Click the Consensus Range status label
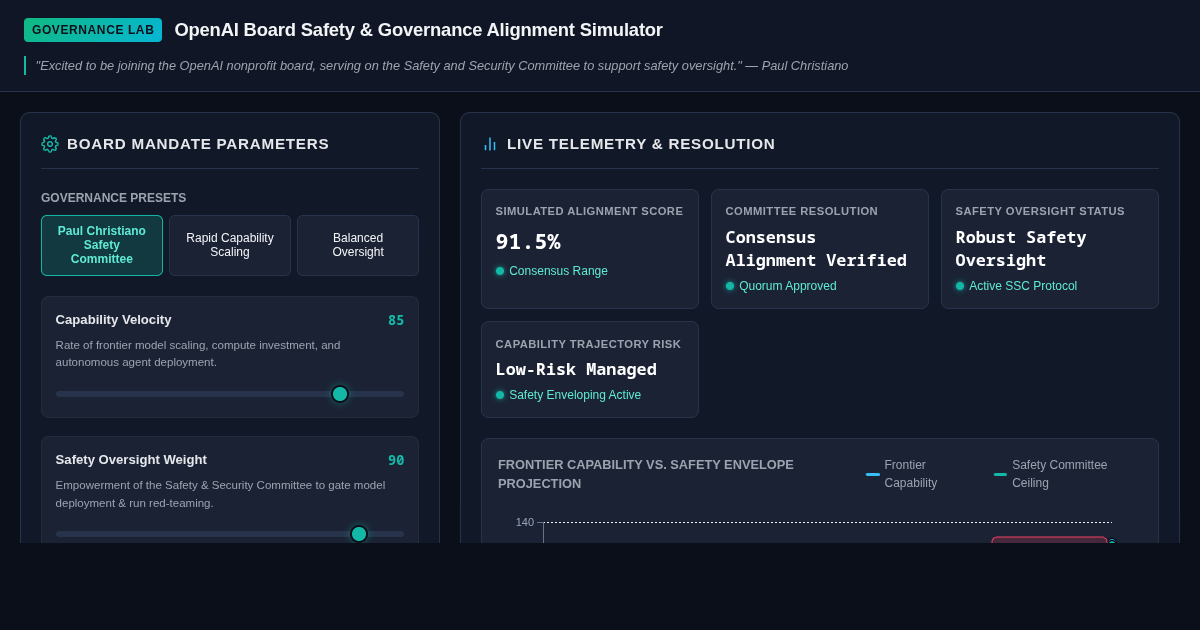This screenshot has width=1200, height=630. click(558, 271)
